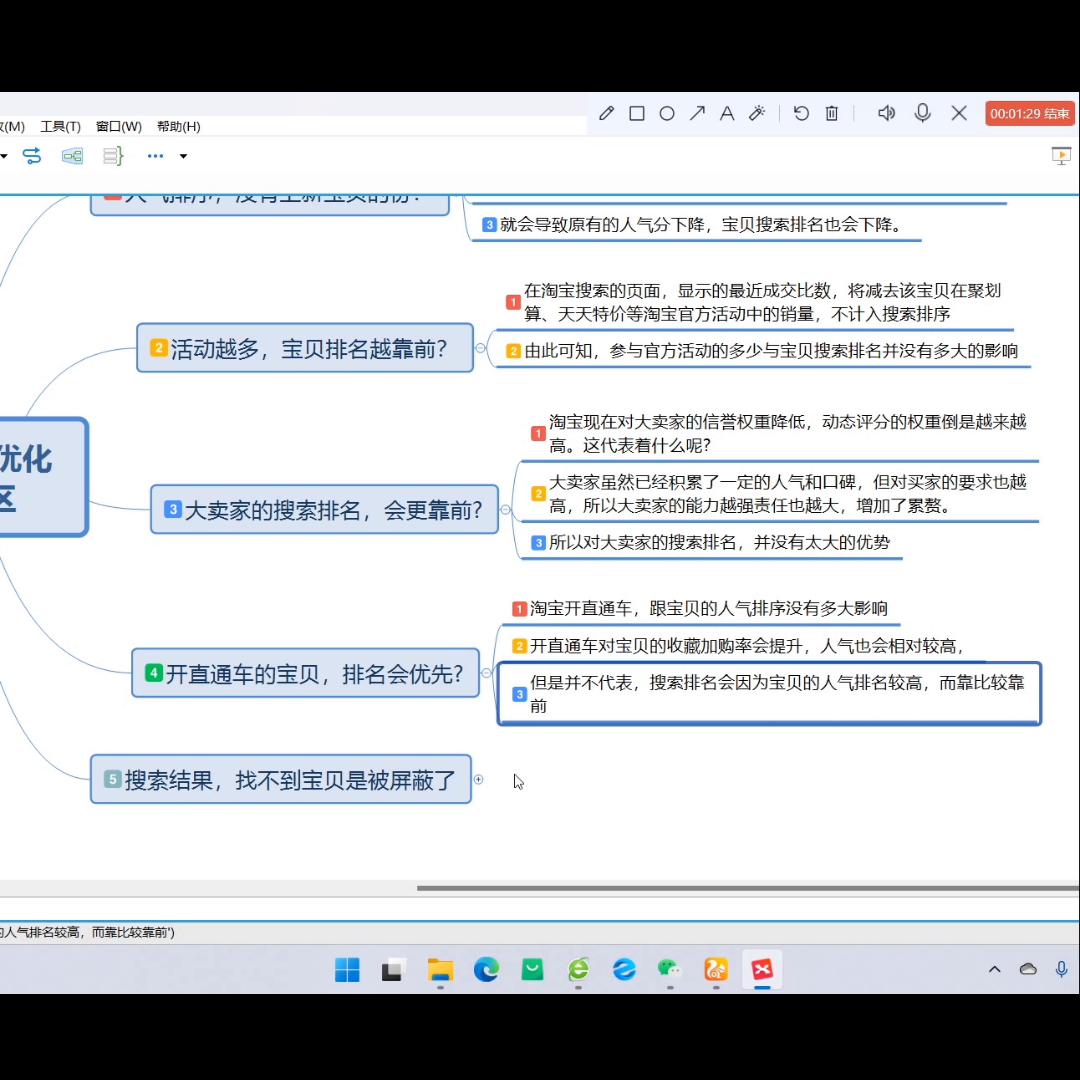Expand the dropdown arrow beside the ellipsis
Image resolution: width=1080 pixels, height=1080 pixels.
[x=183, y=156]
